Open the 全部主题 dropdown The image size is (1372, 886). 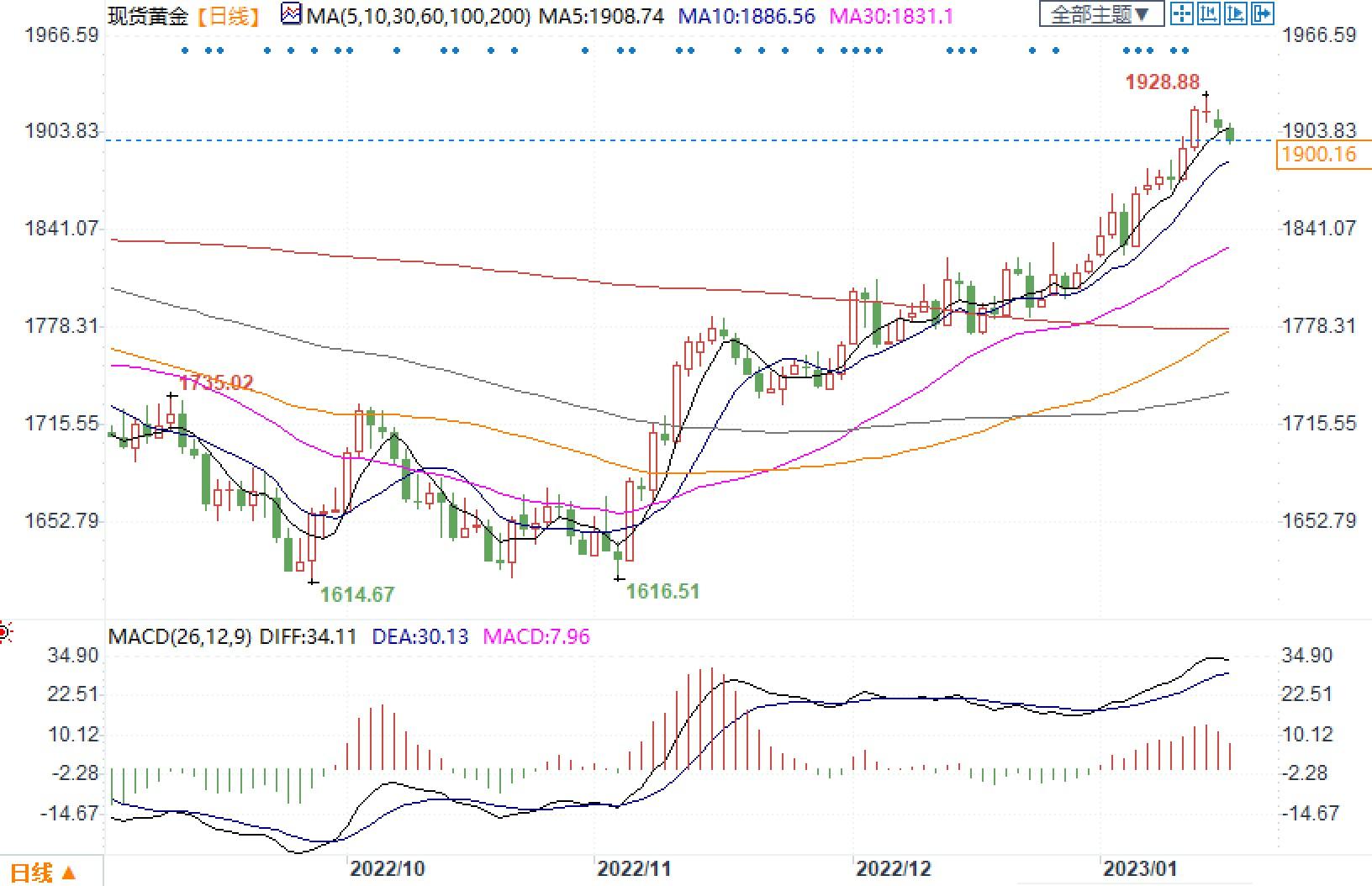pos(1100,14)
